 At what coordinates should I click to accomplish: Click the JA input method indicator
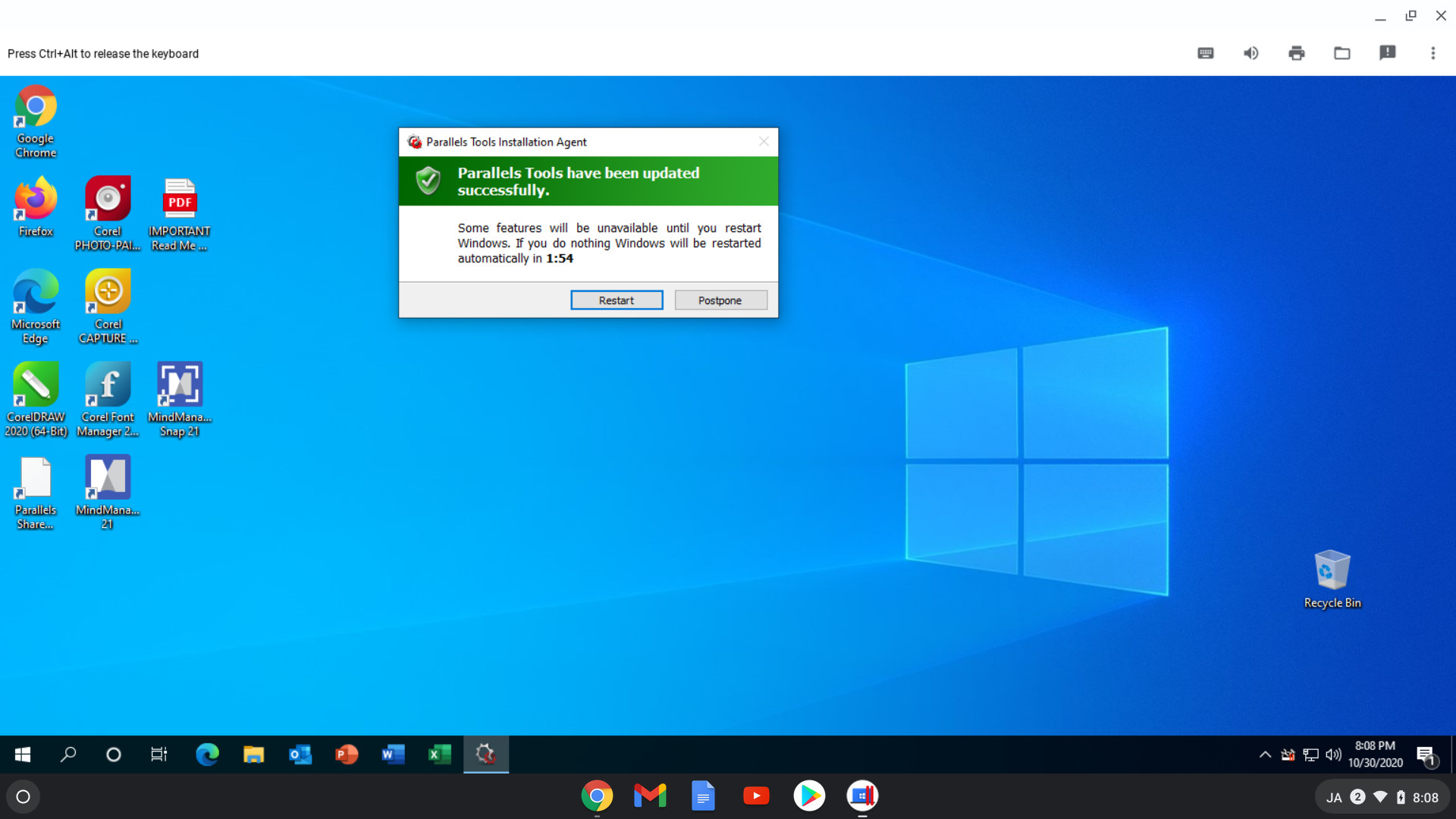point(1334,797)
